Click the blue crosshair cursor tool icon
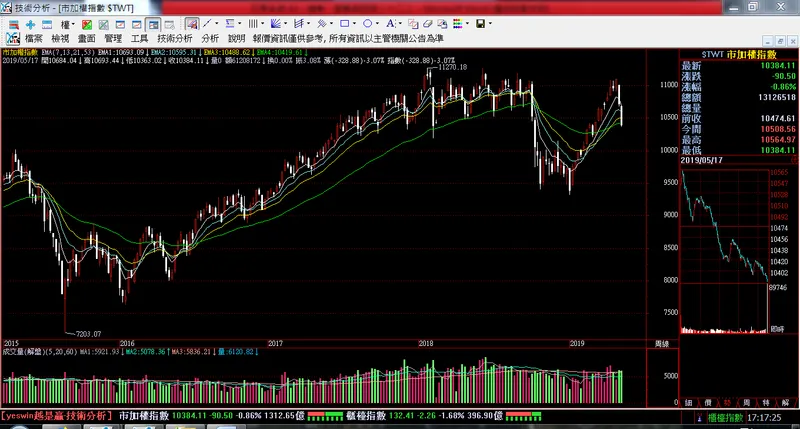 point(30,23)
